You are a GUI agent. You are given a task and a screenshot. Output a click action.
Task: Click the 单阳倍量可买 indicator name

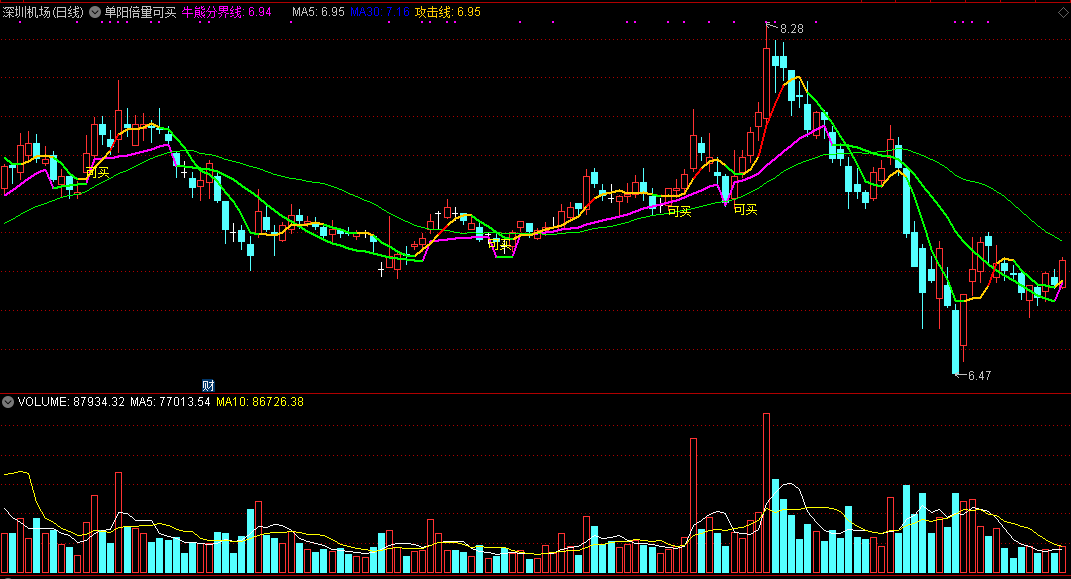(140, 12)
